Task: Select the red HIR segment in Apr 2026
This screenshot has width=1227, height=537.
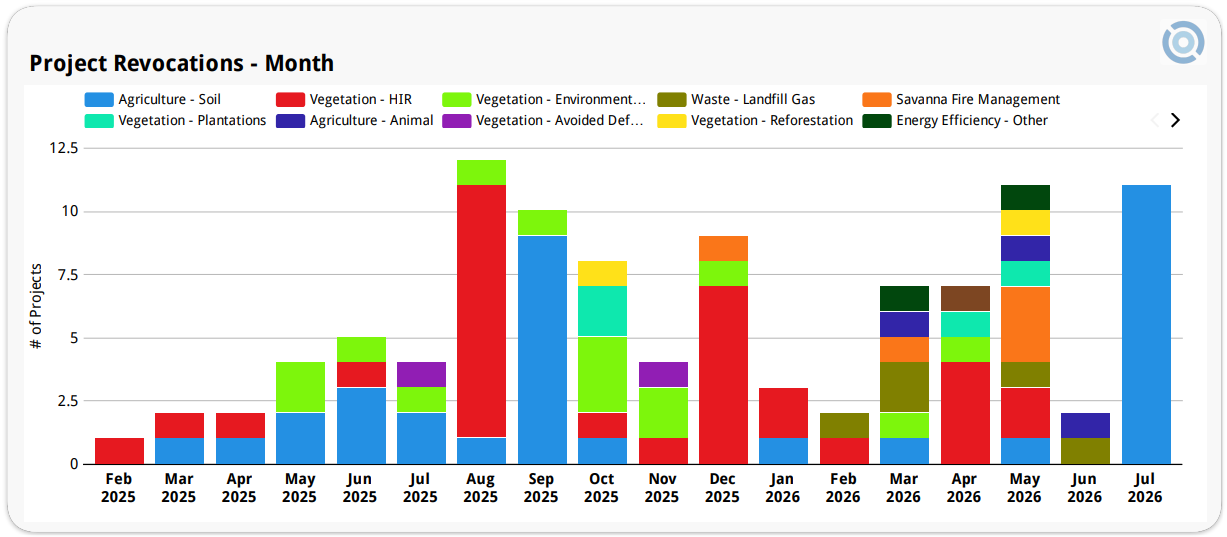Action: [x=965, y=413]
